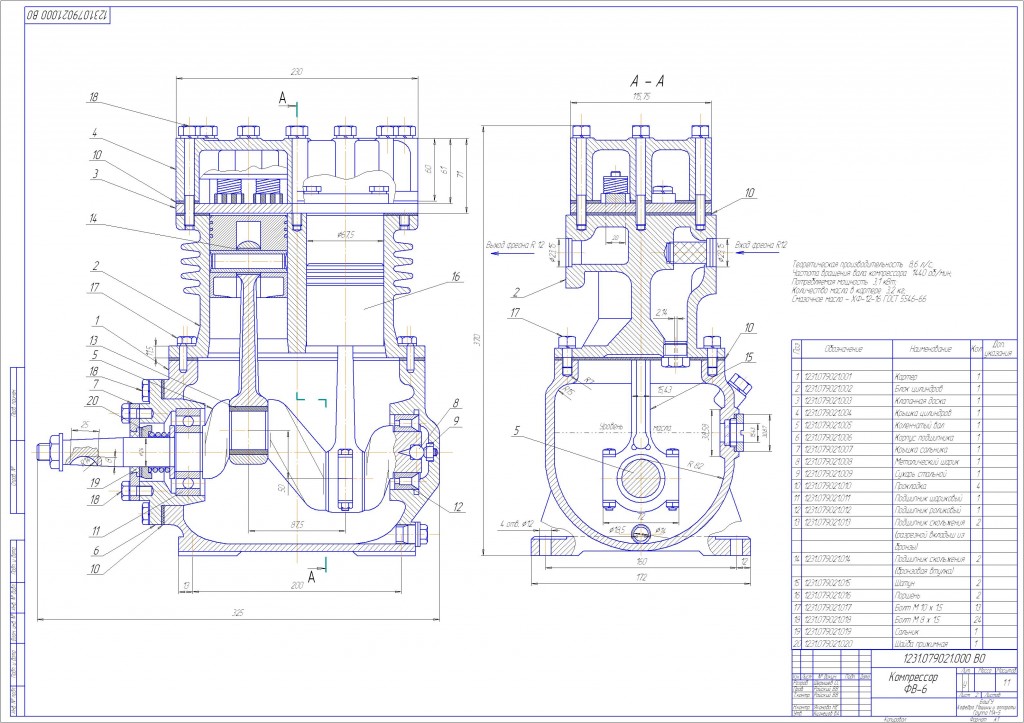
Task: Click the table header "Наименование"
Action: tap(930, 349)
